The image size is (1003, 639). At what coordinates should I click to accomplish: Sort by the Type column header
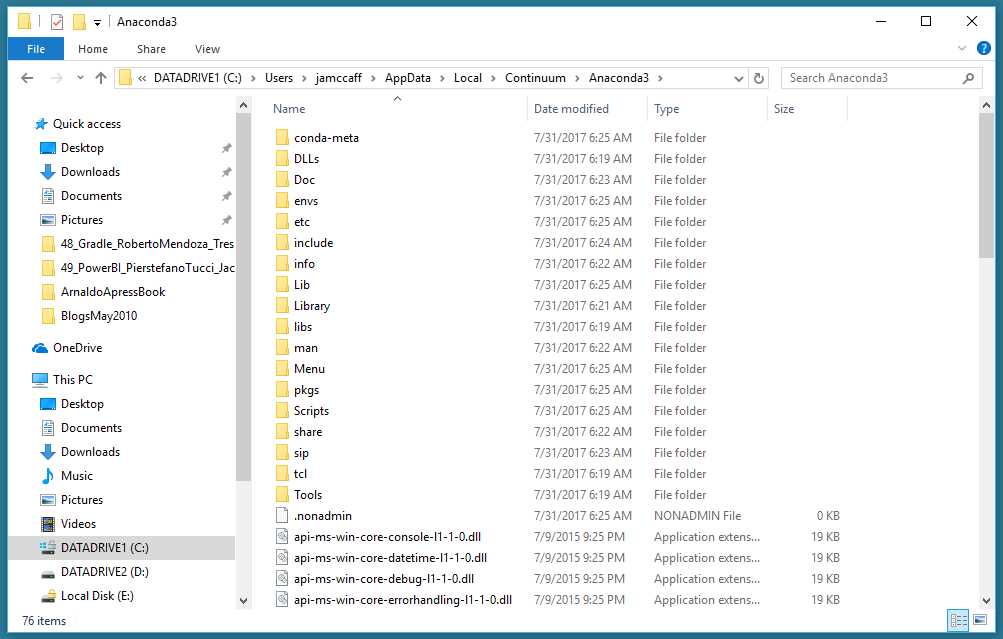[667, 109]
